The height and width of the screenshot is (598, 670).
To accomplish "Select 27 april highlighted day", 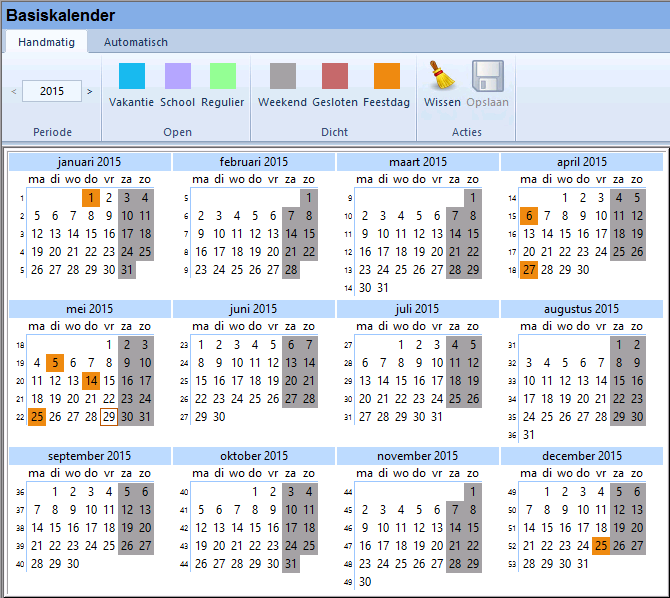I will pos(528,269).
